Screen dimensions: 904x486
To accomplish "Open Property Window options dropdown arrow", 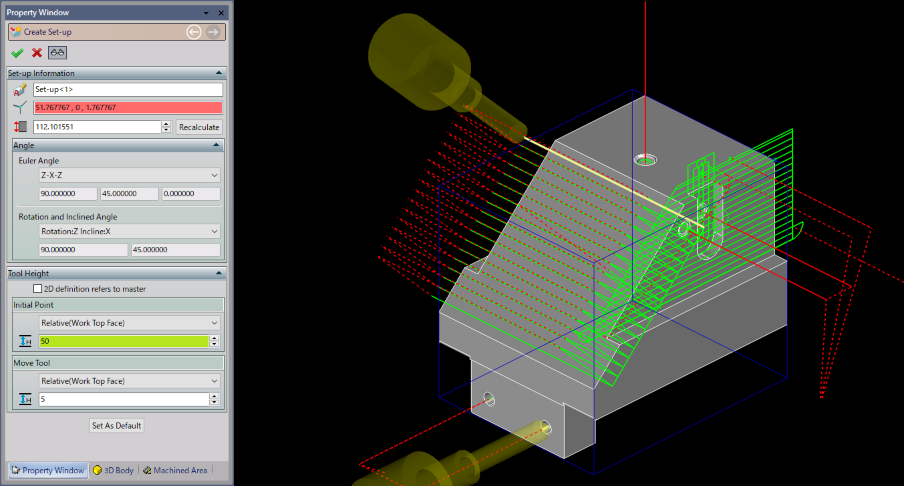I will point(206,13).
